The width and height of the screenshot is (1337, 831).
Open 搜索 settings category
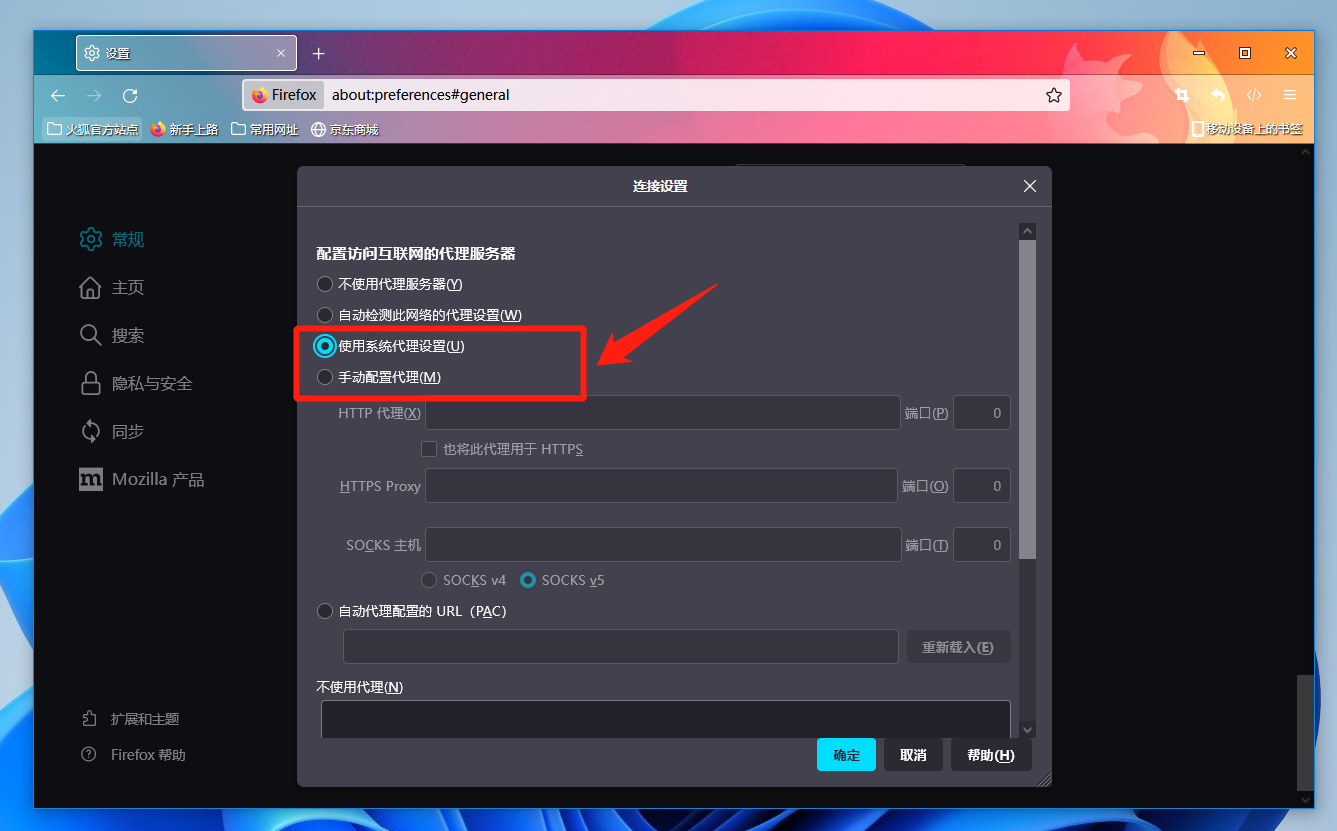(x=112, y=335)
